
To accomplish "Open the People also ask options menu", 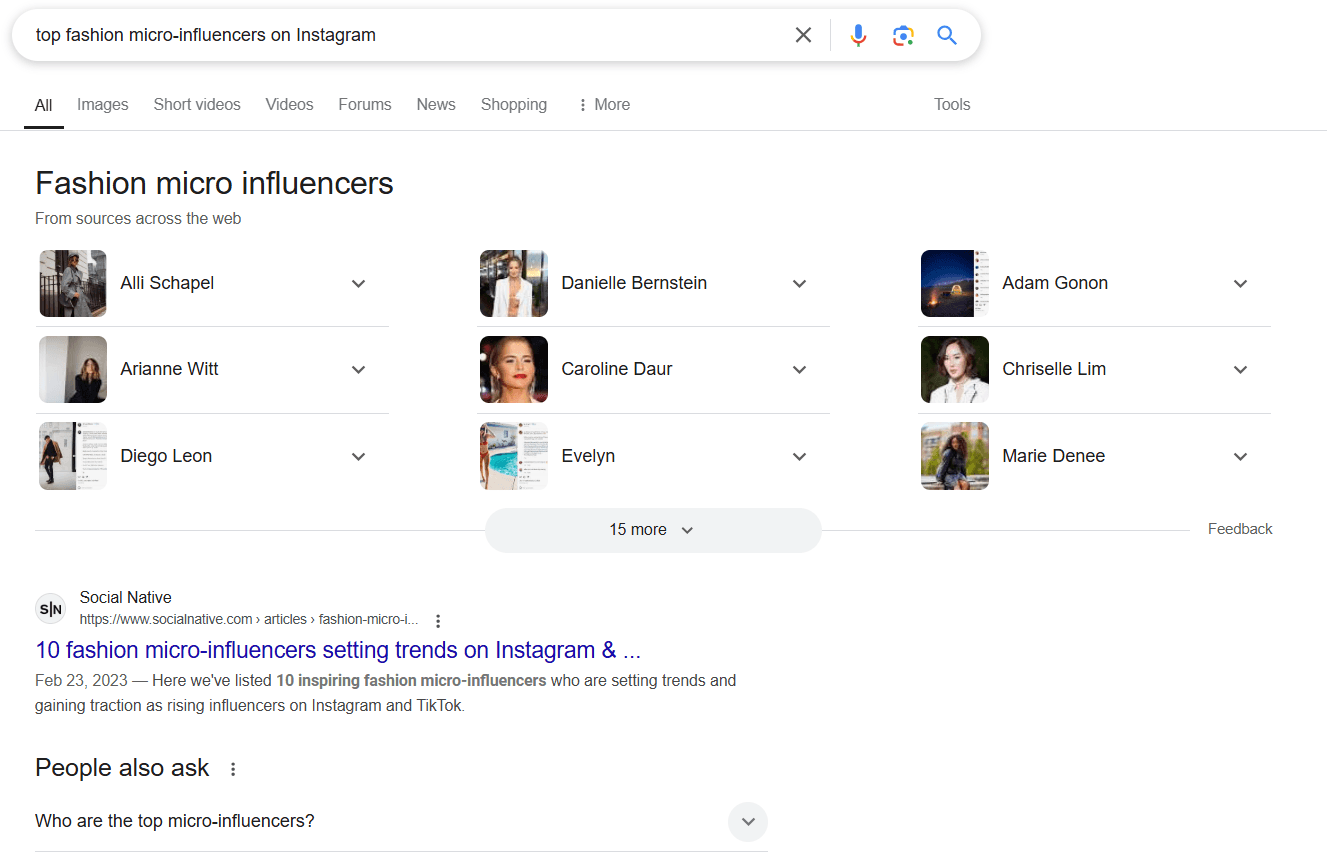I will (233, 769).
